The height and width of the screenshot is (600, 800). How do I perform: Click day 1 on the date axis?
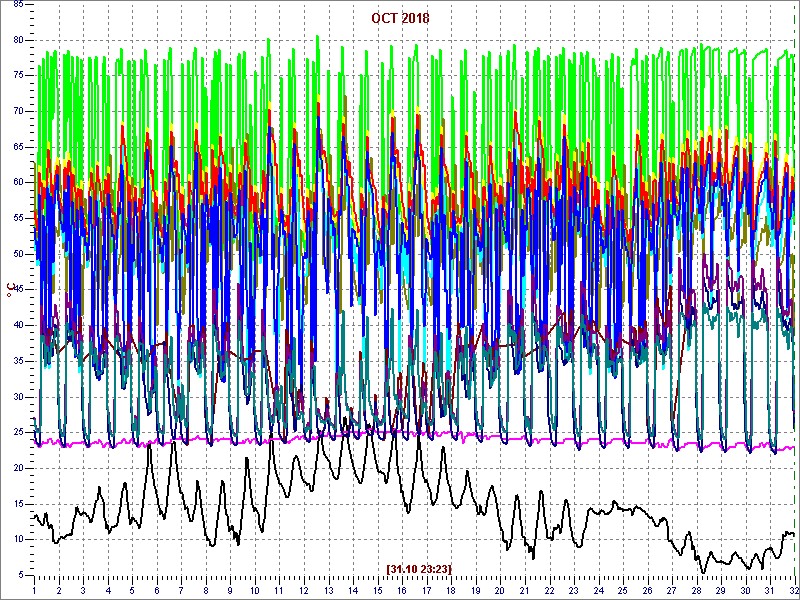click(34, 588)
